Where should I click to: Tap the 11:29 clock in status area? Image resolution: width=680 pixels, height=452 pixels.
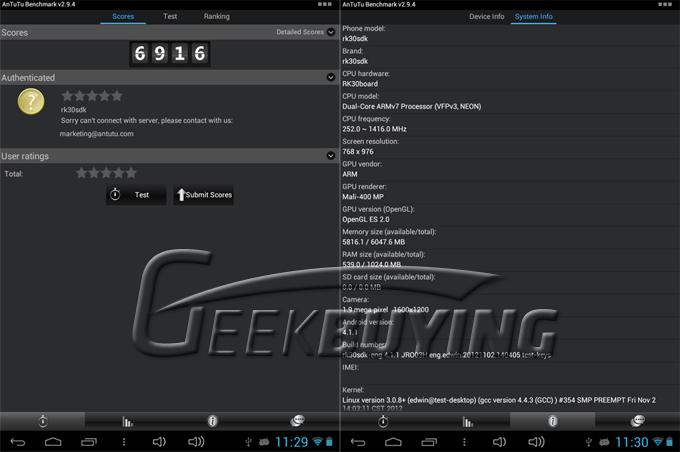[291, 442]
